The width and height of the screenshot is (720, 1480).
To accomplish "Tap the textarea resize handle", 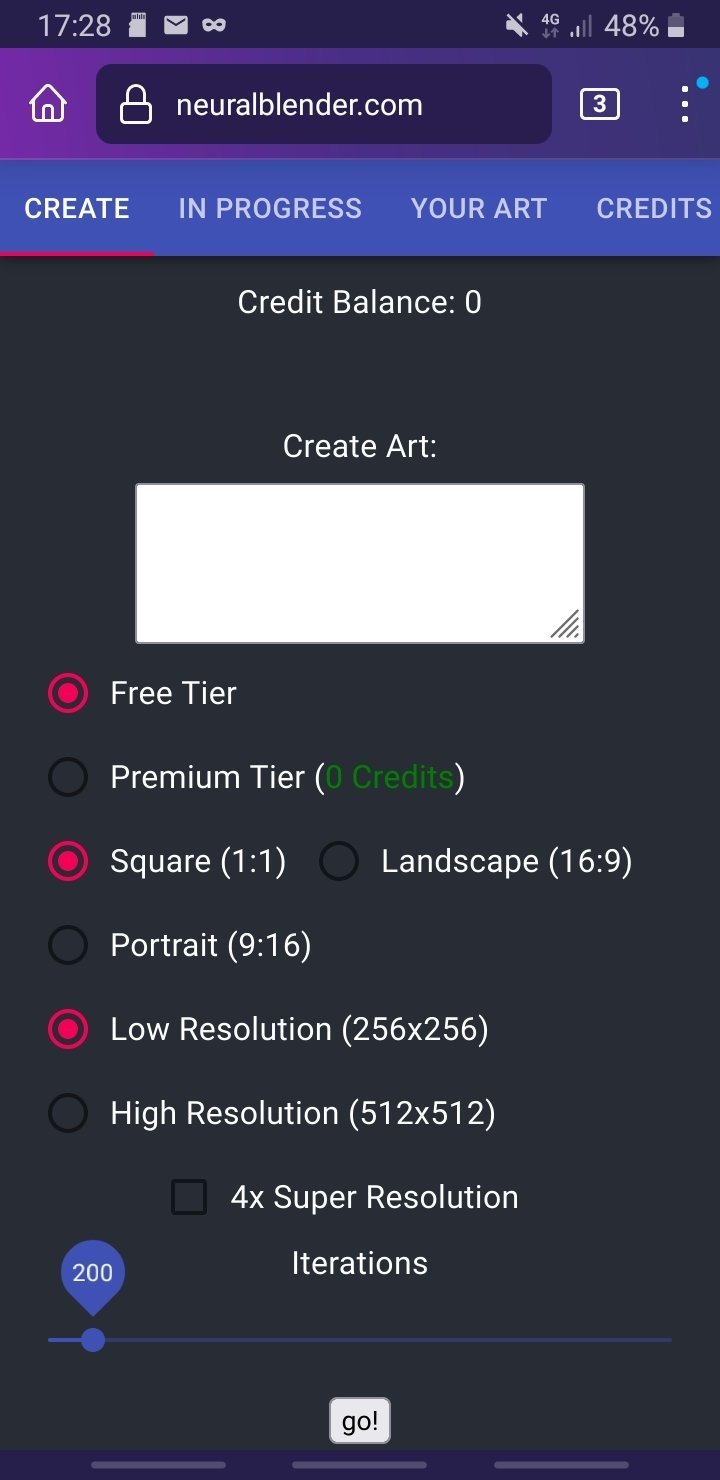I will coord(566,625).
